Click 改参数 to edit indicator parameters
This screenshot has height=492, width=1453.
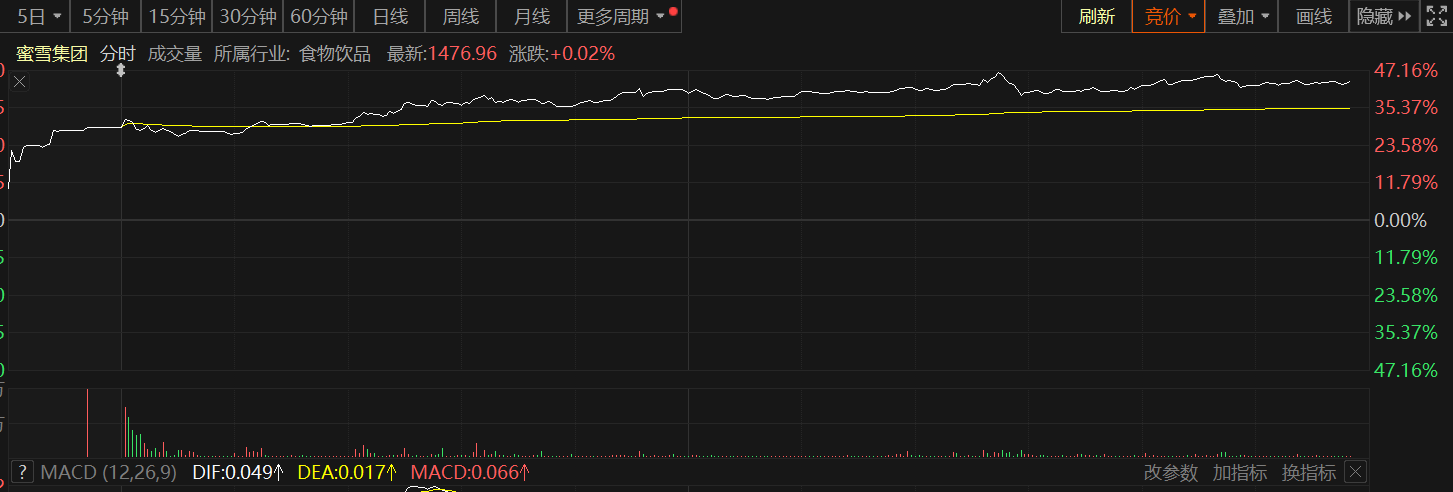tap(1170, 472)
